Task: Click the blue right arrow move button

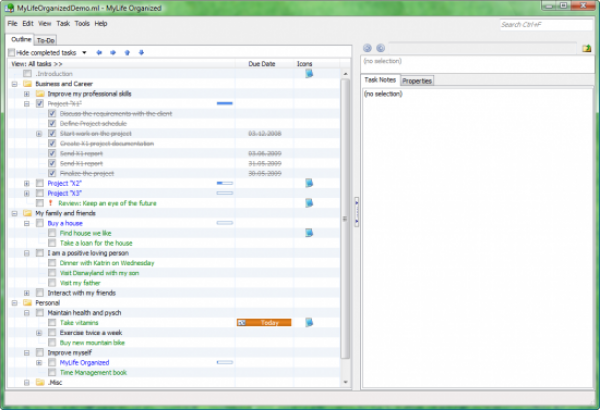Action: 113,52
